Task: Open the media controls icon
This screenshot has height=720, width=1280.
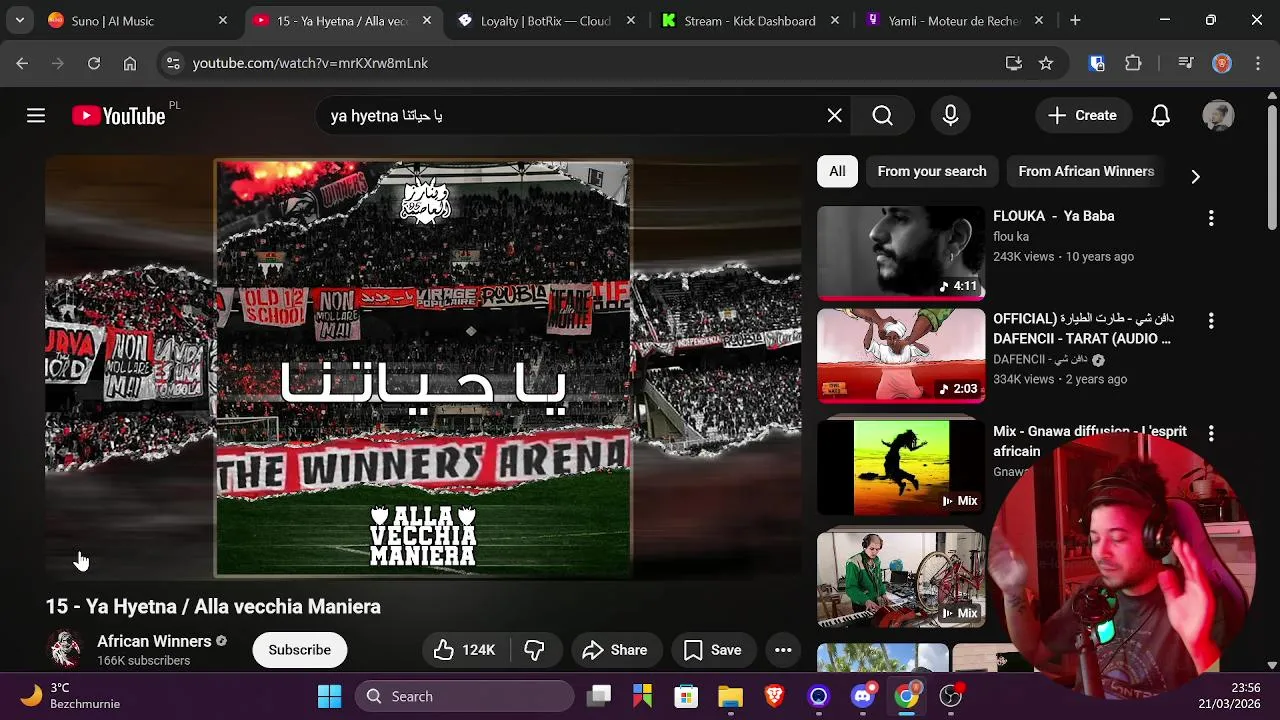Action: coord(1186,63)
